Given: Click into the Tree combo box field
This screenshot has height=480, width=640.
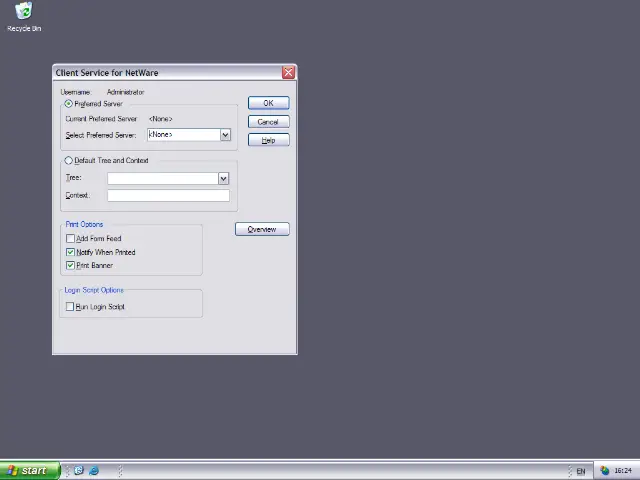Looking at the screenshot, I should [x=163, y=178].
